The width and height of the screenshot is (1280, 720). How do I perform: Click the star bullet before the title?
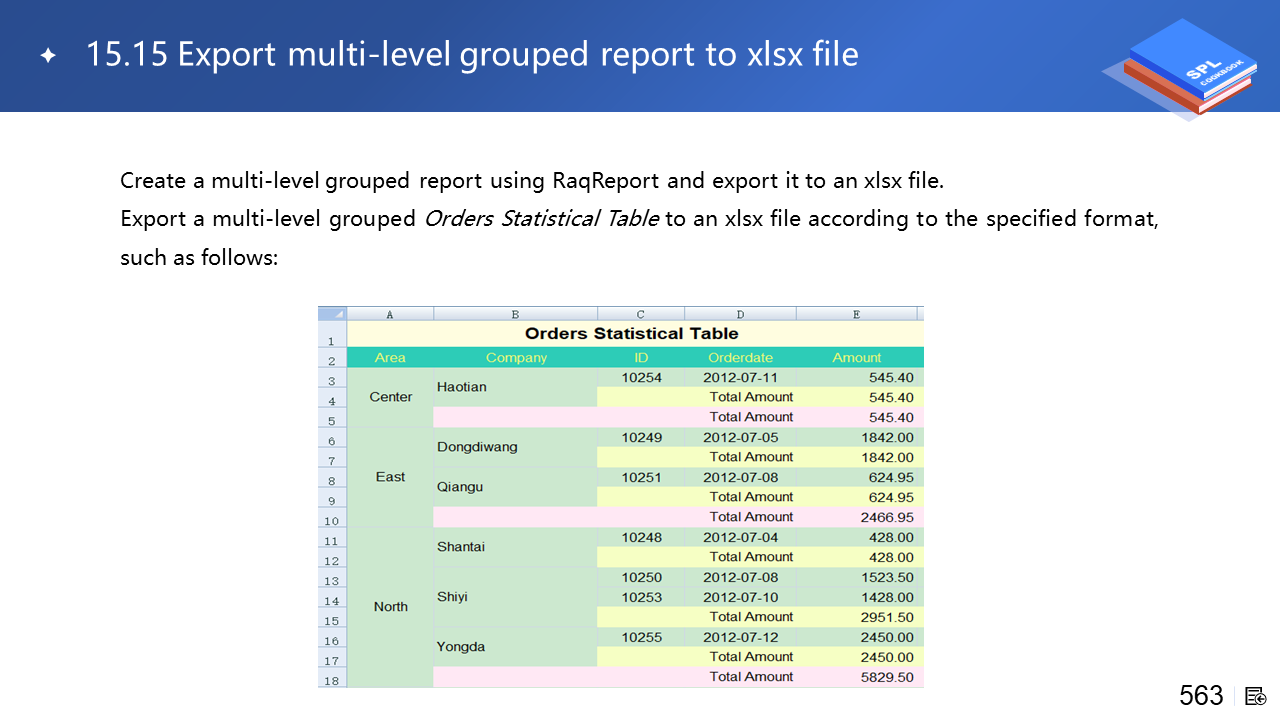(47, 55)
